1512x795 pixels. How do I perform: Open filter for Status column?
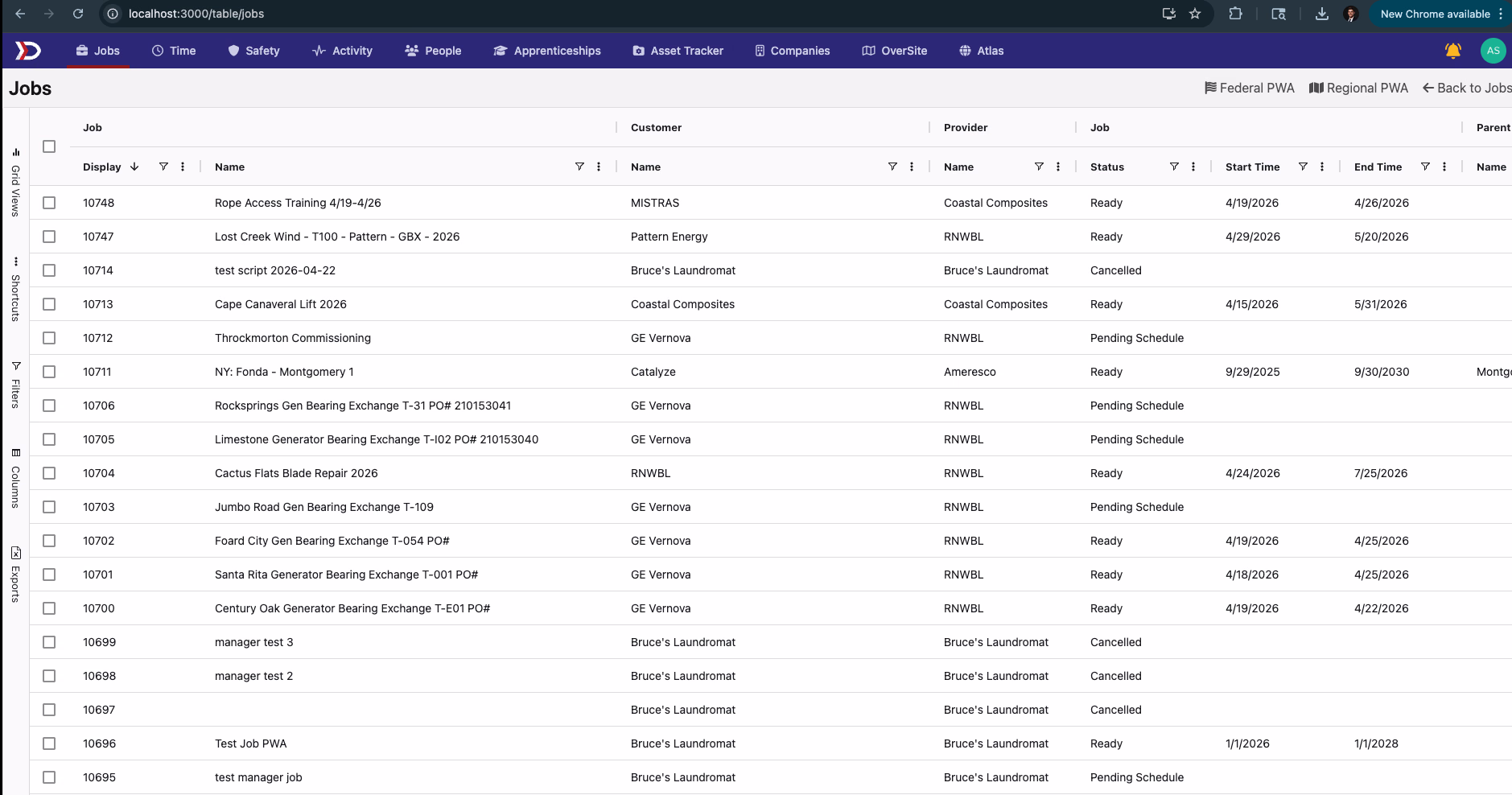point(1174,167)
